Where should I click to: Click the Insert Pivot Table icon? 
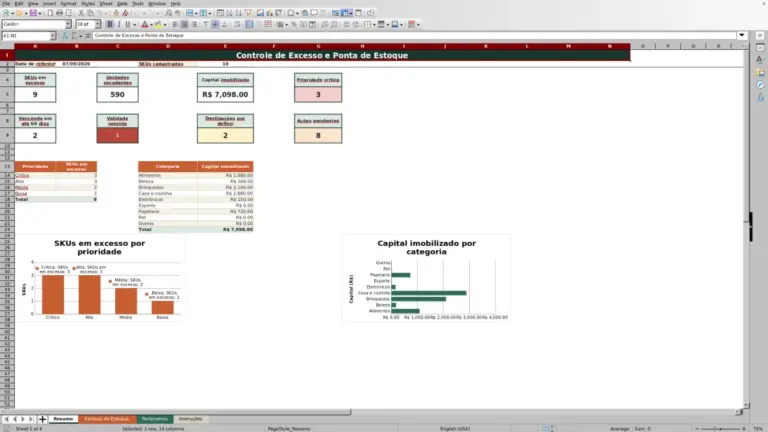[x=278, y=13]
